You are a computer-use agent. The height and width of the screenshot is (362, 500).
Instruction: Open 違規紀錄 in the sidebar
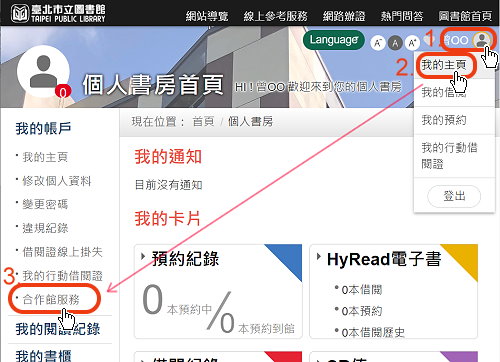[45, 228]
